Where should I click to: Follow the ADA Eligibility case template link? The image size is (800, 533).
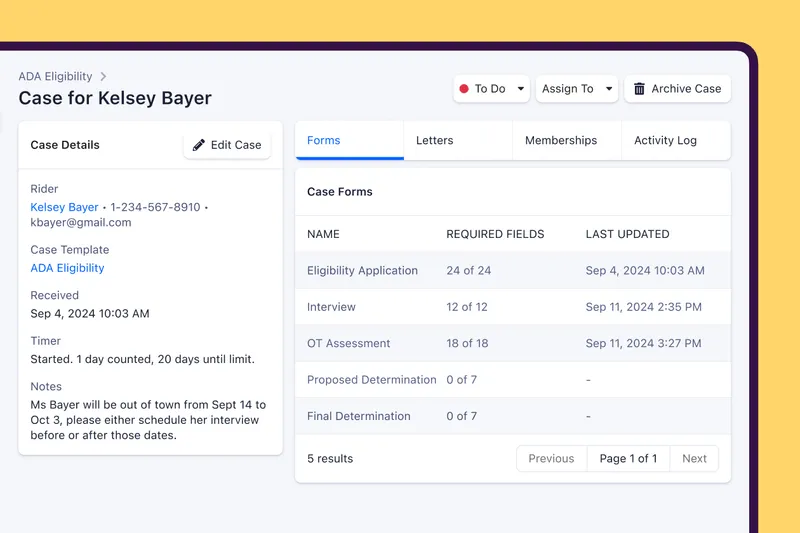pyautogui.click(x=67, y=268)
